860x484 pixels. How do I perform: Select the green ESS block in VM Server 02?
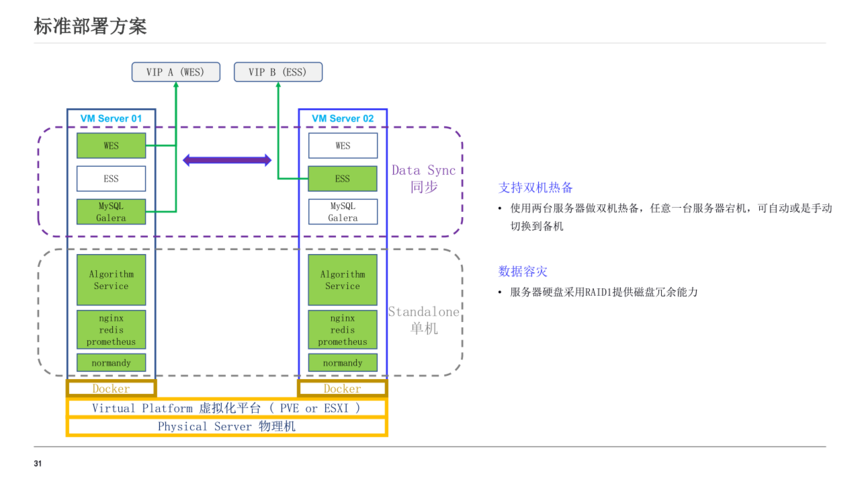point(342,179)
